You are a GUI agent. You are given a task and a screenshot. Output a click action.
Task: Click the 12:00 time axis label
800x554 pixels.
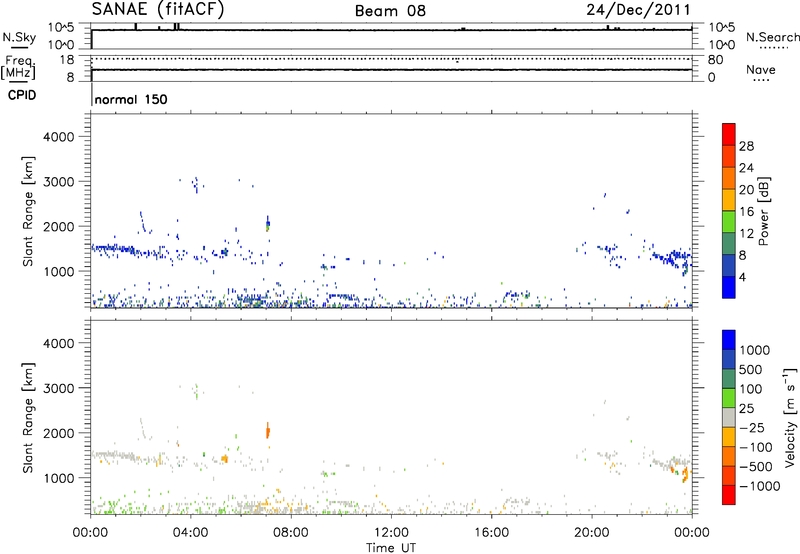click(x=391, y=533)
